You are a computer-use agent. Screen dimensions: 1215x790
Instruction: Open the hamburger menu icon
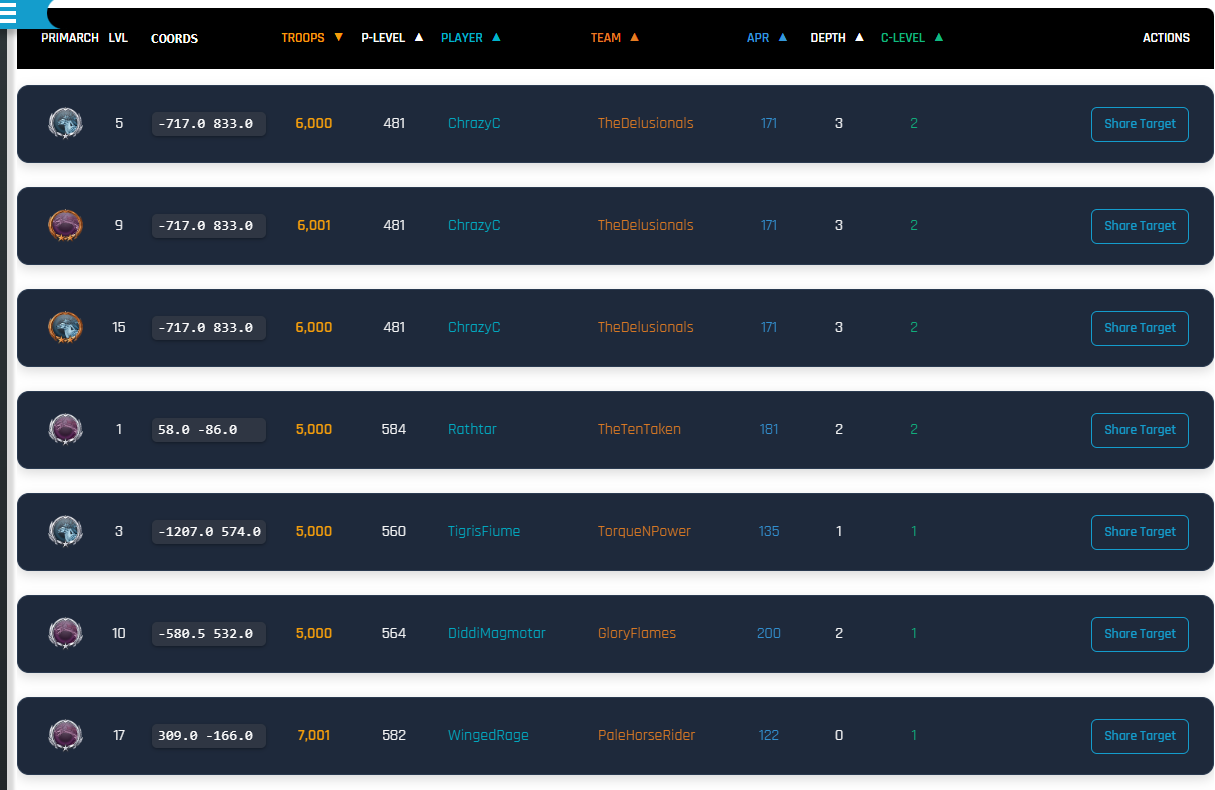point(9,14)
